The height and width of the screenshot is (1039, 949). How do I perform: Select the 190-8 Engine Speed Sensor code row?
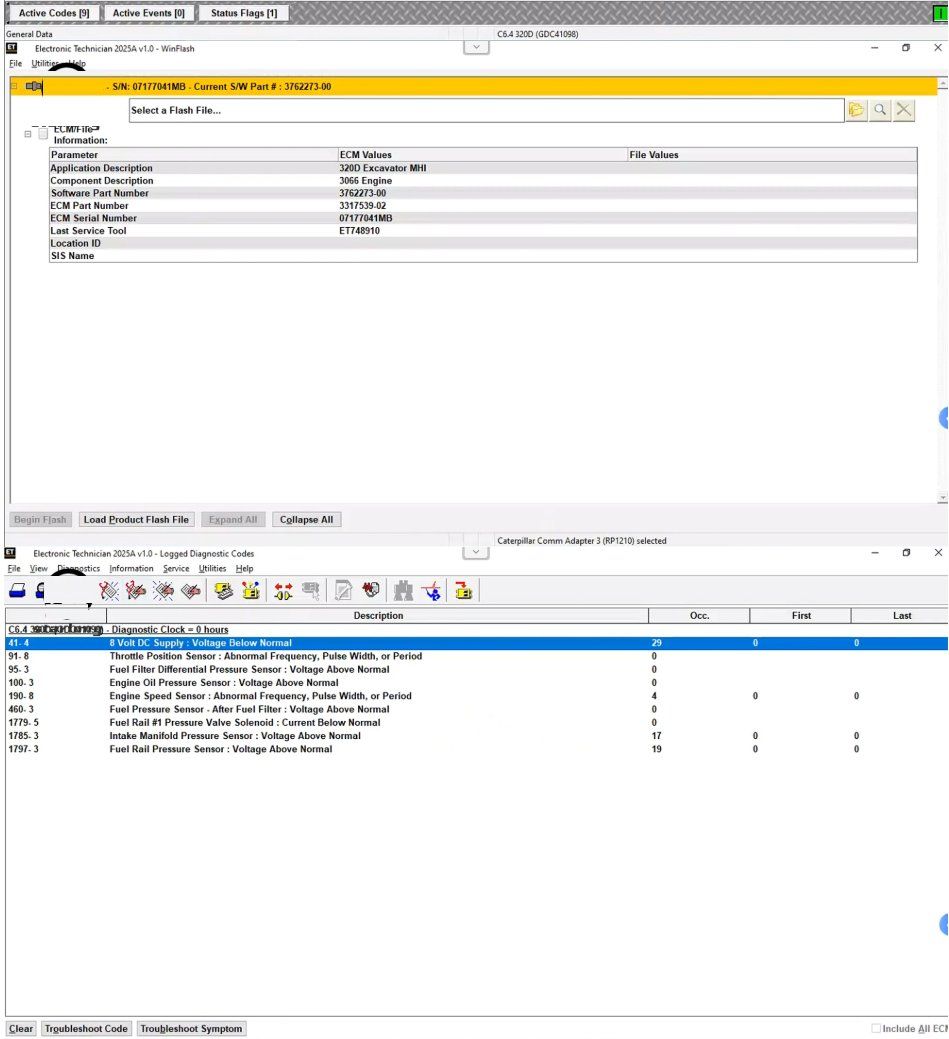(260, 696)
